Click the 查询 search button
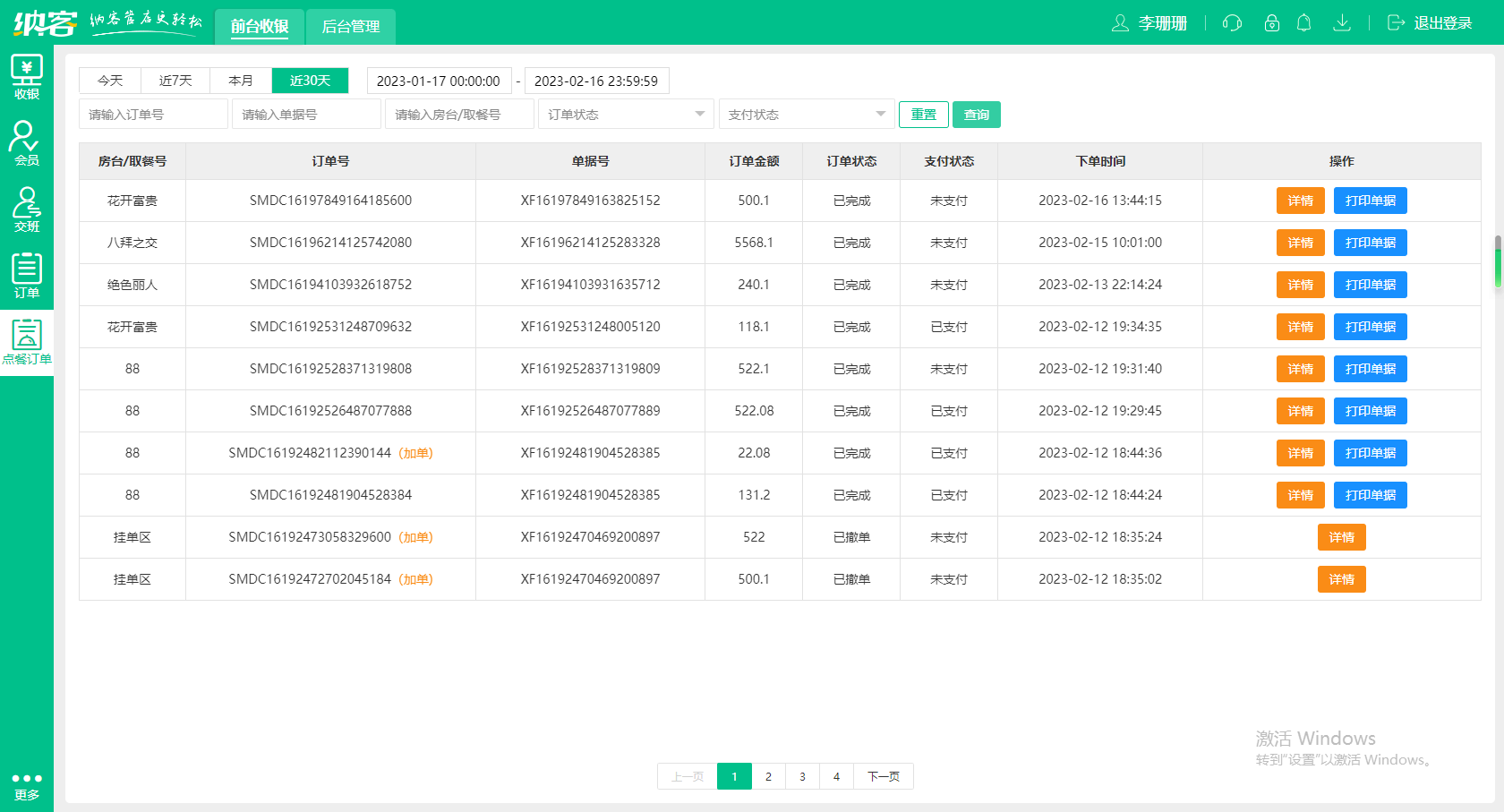1504x812 pixels. tap(976, 115)
